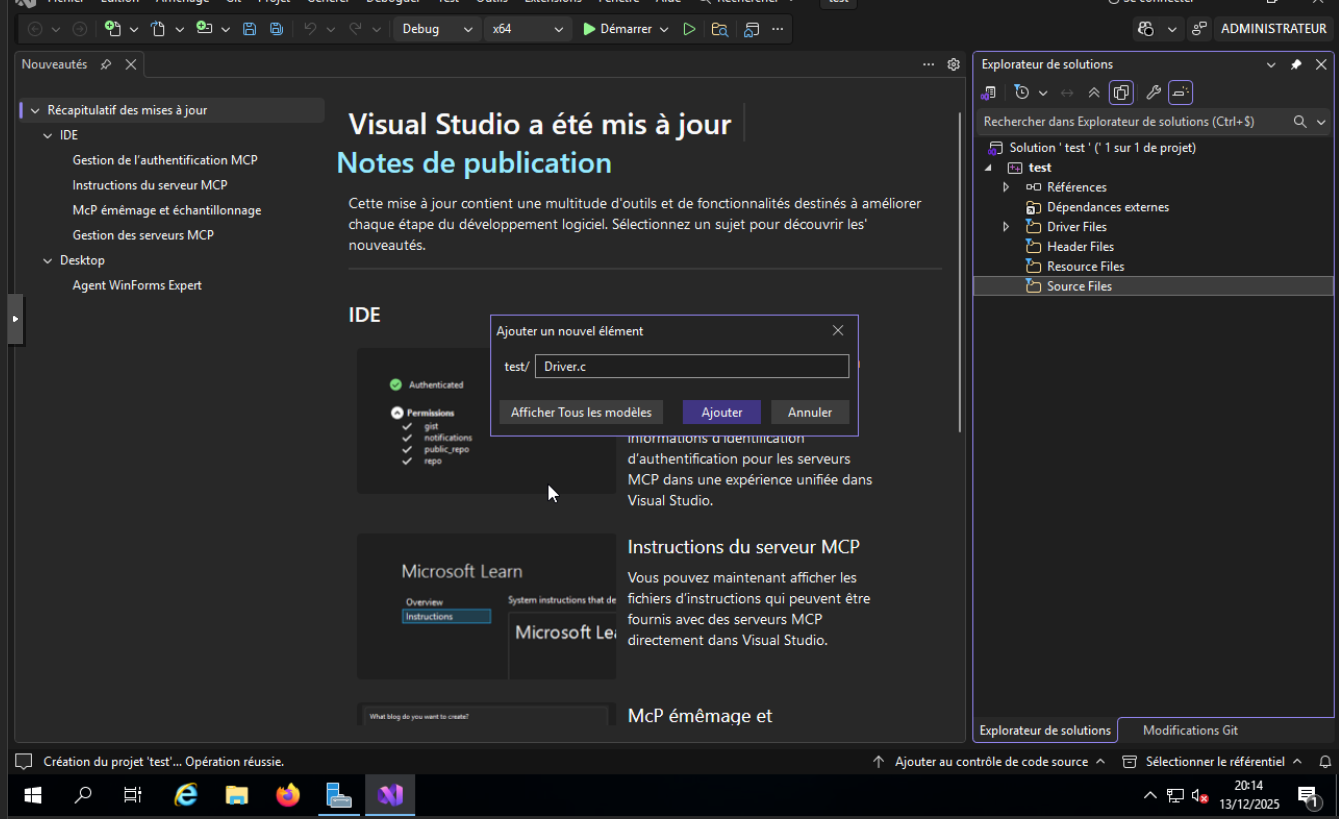Image resolution: width=1339 pixels, height=819 pixels.
Task: Click the status bar output message icon
Action: click(24, 762)
